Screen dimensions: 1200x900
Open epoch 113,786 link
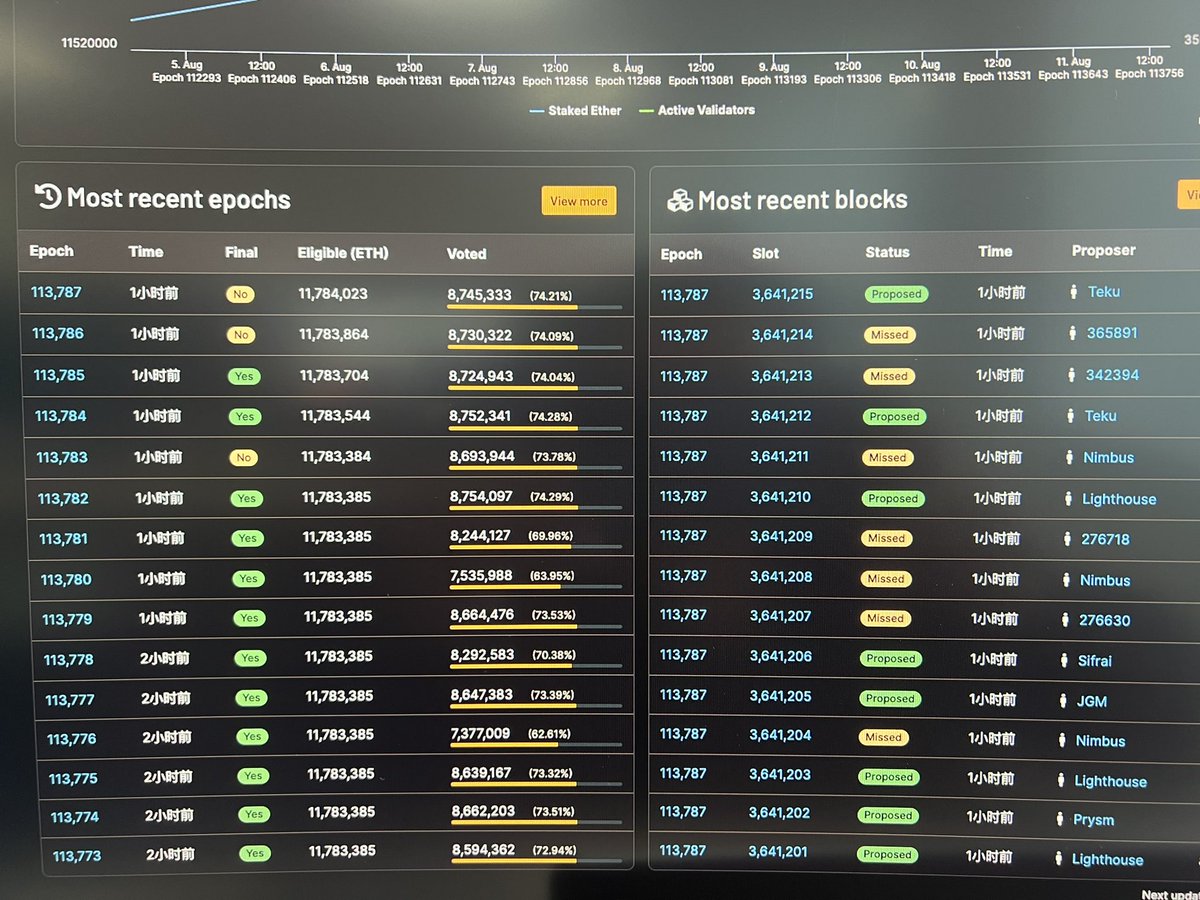point(58,333)
